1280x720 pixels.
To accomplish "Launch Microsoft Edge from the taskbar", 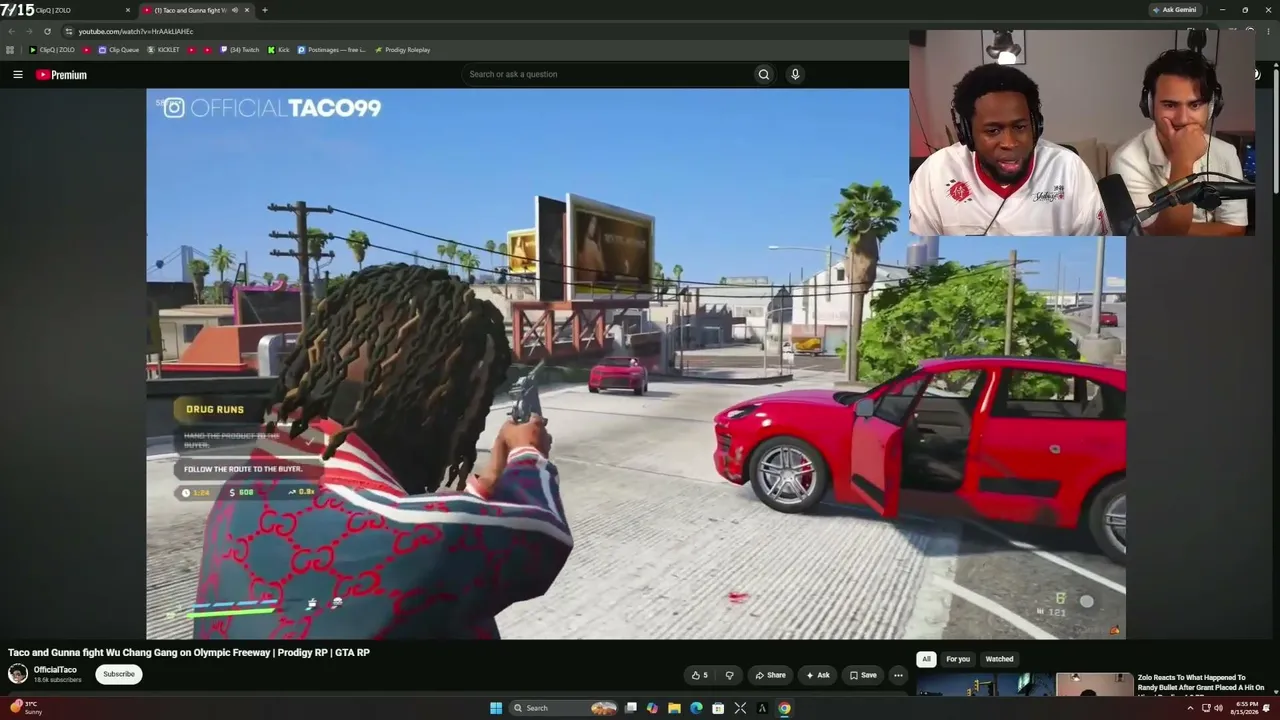I will pyautogui.click(x=696, y=708).
